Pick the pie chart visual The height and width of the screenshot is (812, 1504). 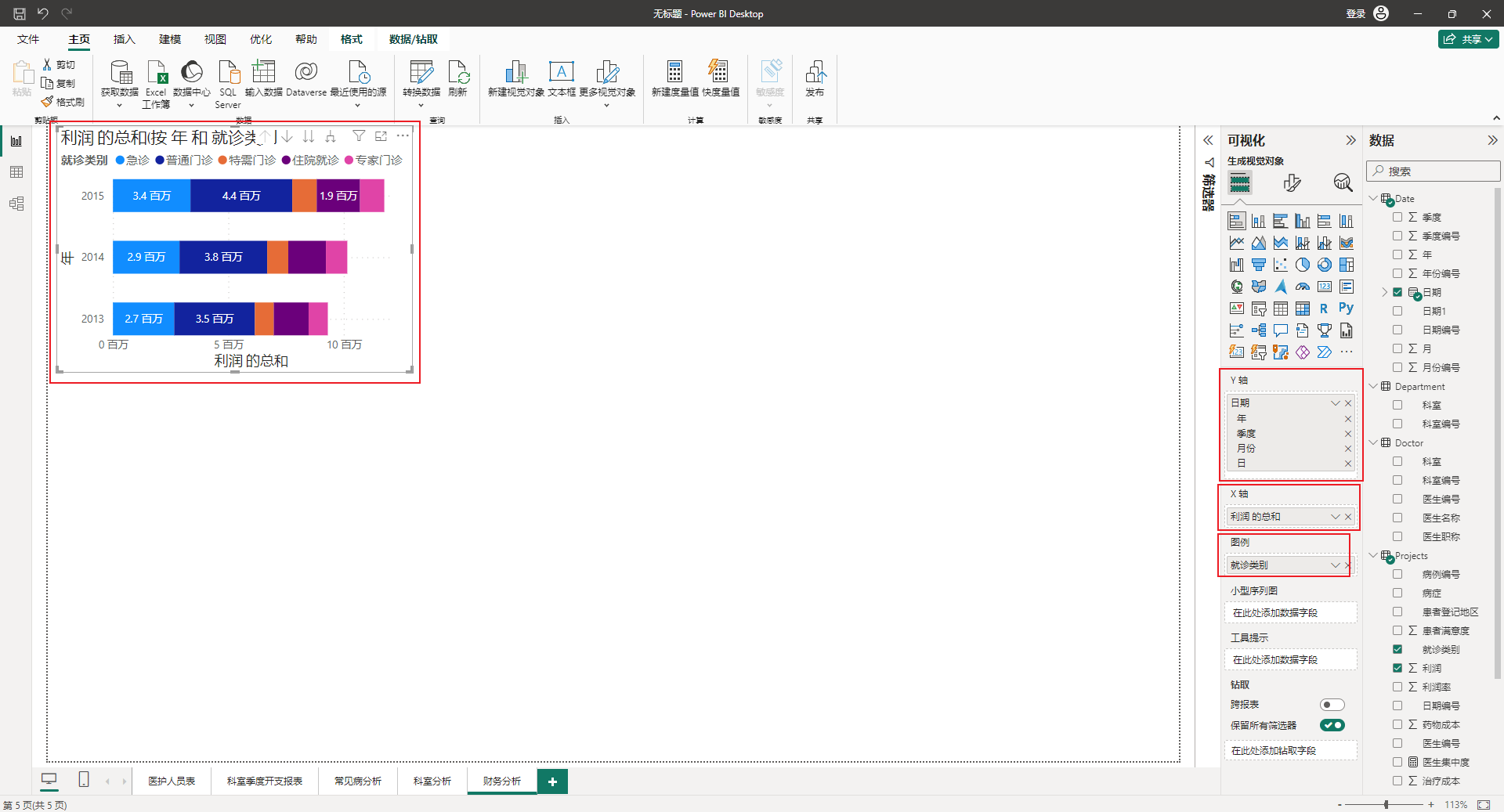pos(1302,265)
